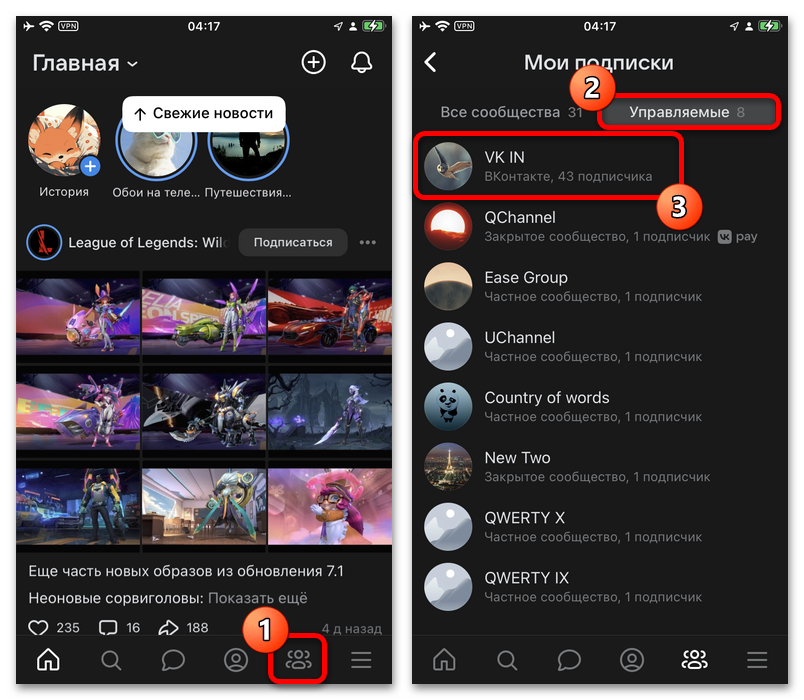Expand post with Показать ещё

click(x=257, y=598)
